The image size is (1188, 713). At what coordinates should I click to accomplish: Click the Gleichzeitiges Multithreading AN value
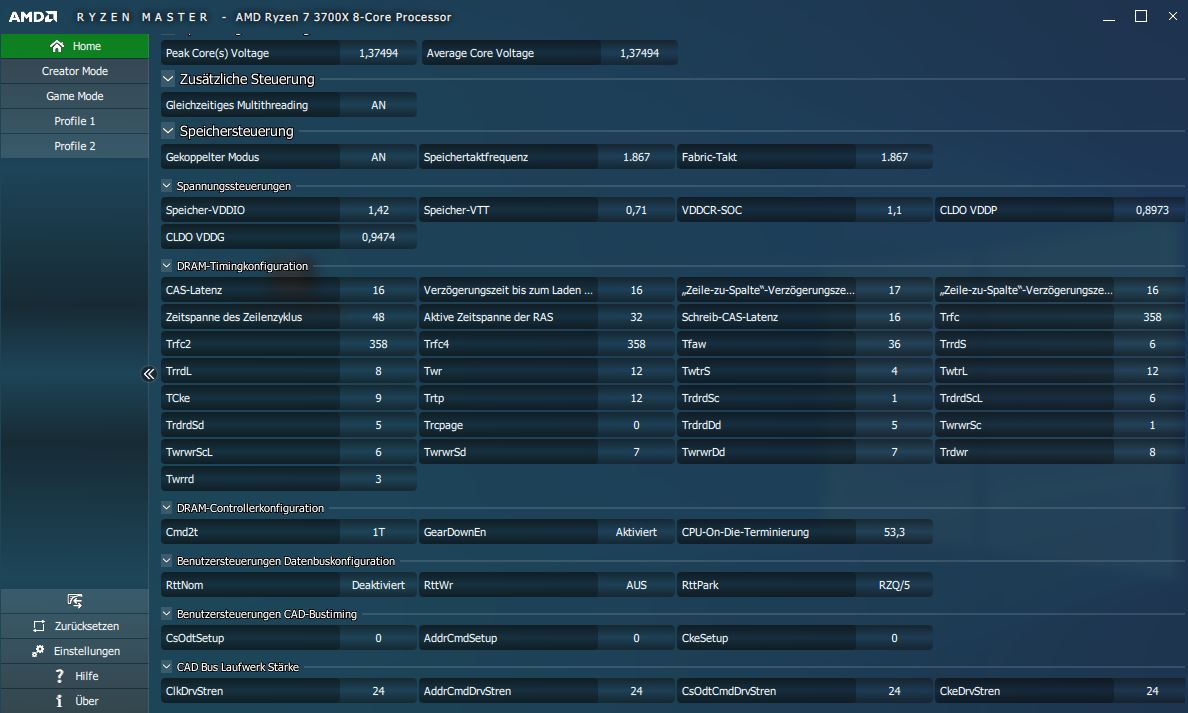tap(378, 105)
